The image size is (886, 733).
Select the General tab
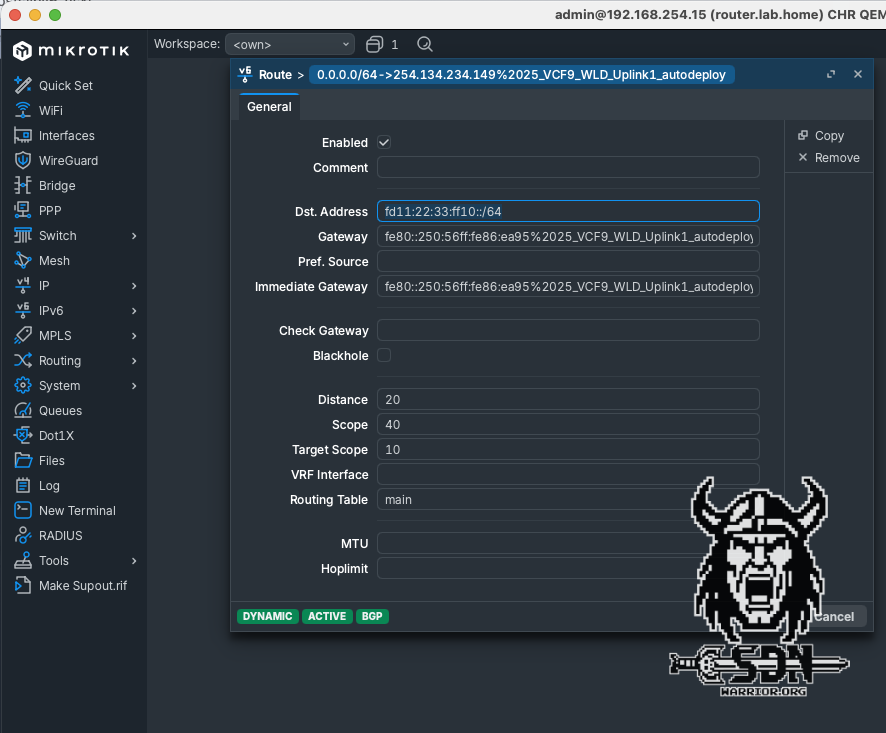coord(269,107)
